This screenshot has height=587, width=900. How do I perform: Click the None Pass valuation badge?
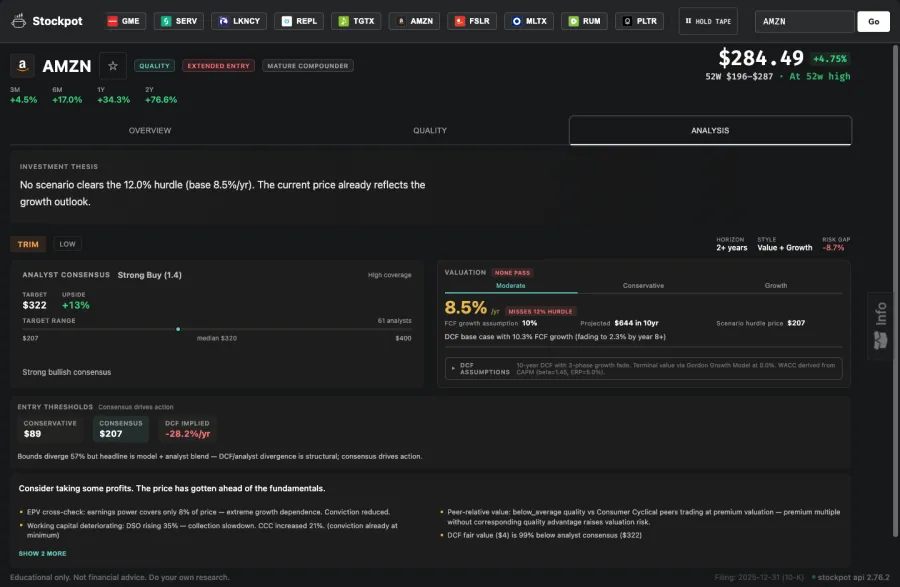click(512, 273)
